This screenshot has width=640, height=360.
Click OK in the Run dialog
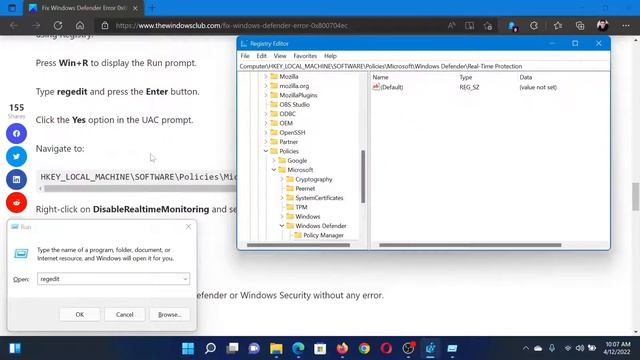coord(80,314)
